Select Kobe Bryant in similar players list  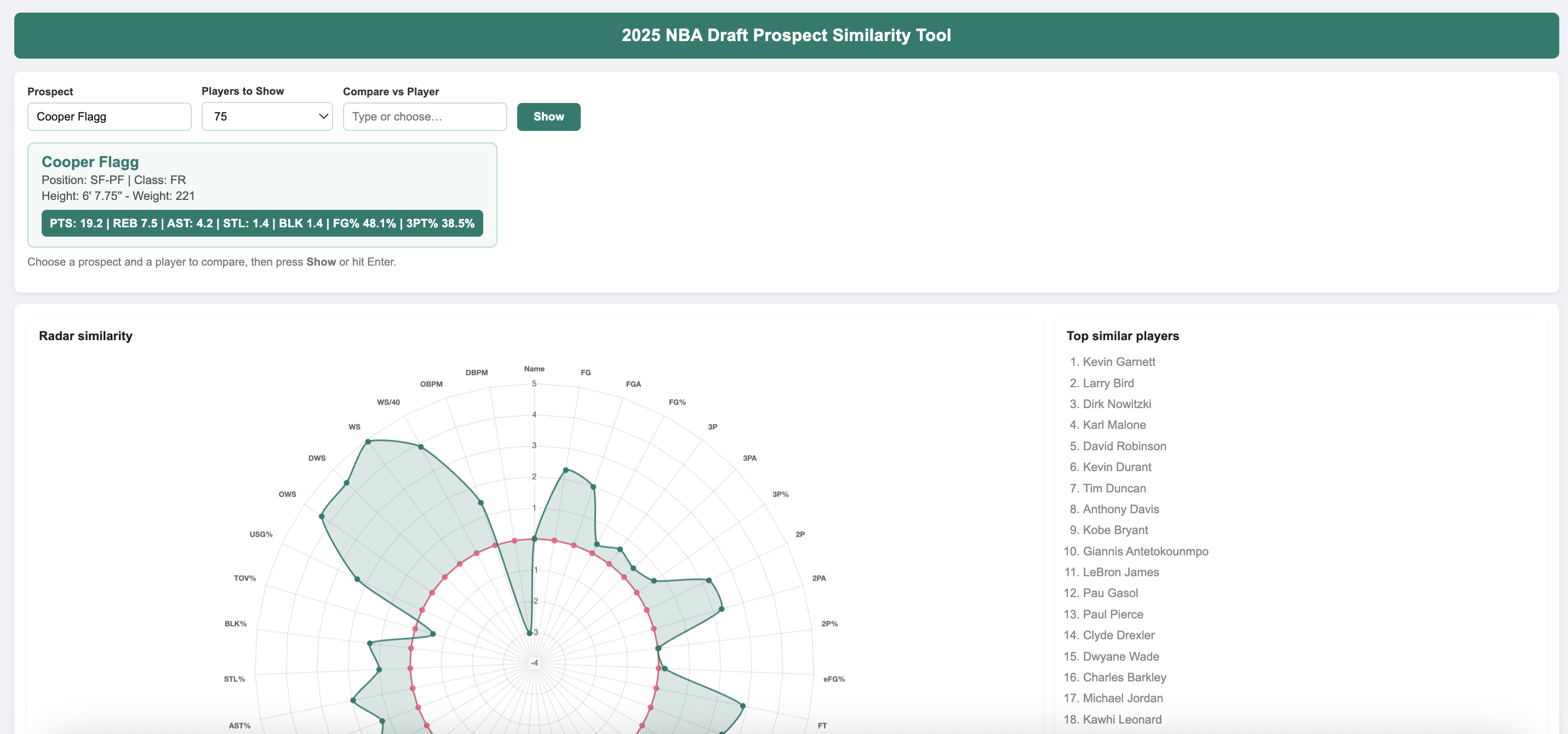point(1115,530)
